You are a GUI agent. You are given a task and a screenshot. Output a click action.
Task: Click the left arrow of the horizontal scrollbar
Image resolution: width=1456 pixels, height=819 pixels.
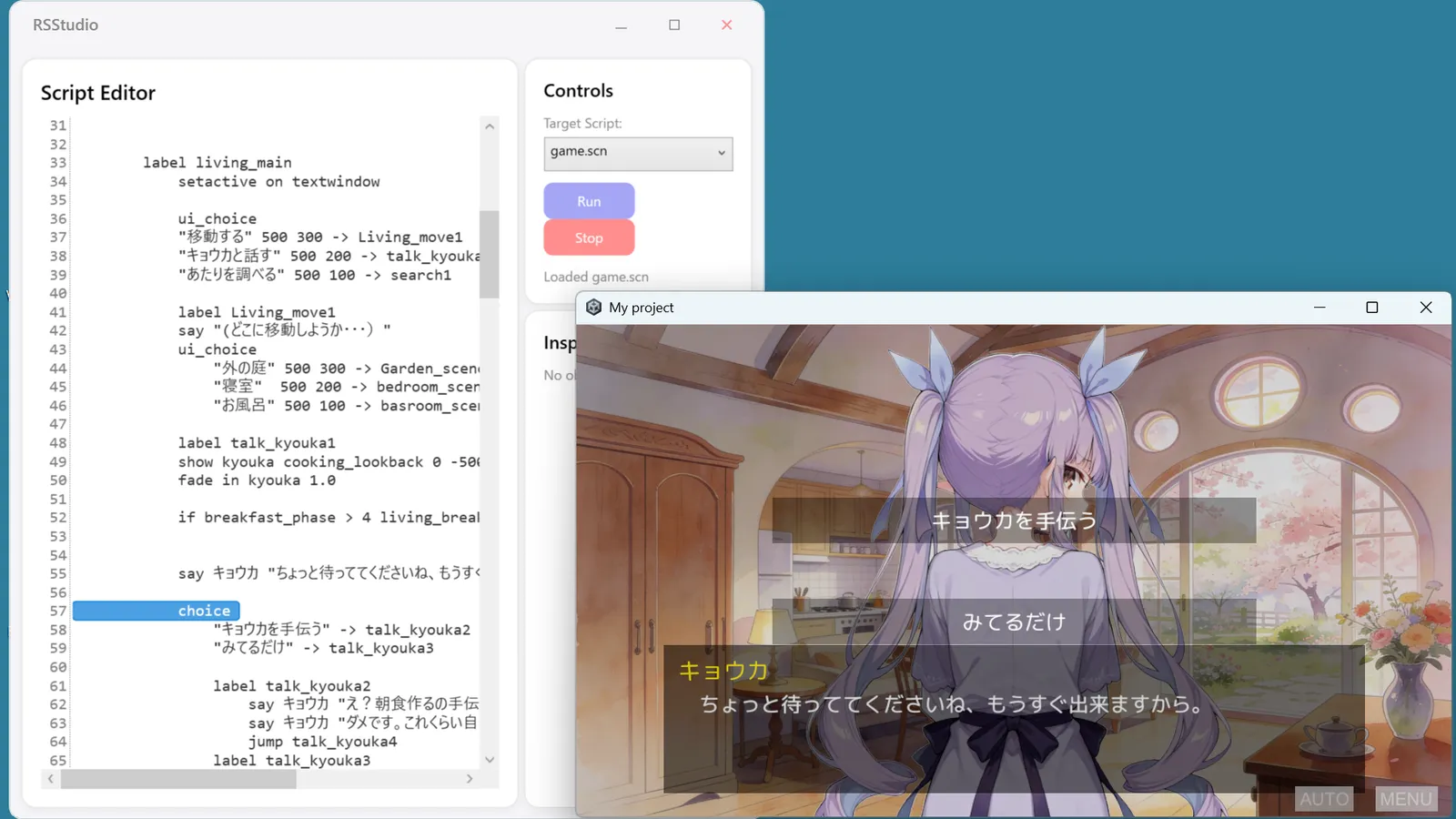[x=50, y=779]
